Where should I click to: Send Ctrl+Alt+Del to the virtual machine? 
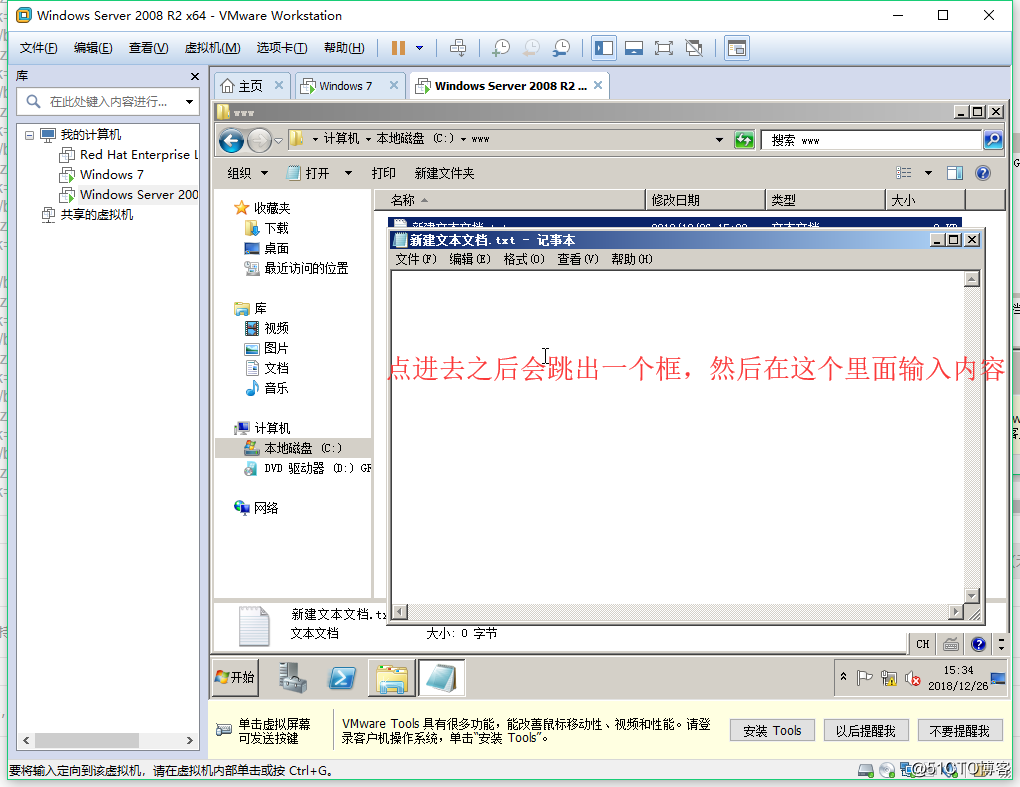coord(458,47)
